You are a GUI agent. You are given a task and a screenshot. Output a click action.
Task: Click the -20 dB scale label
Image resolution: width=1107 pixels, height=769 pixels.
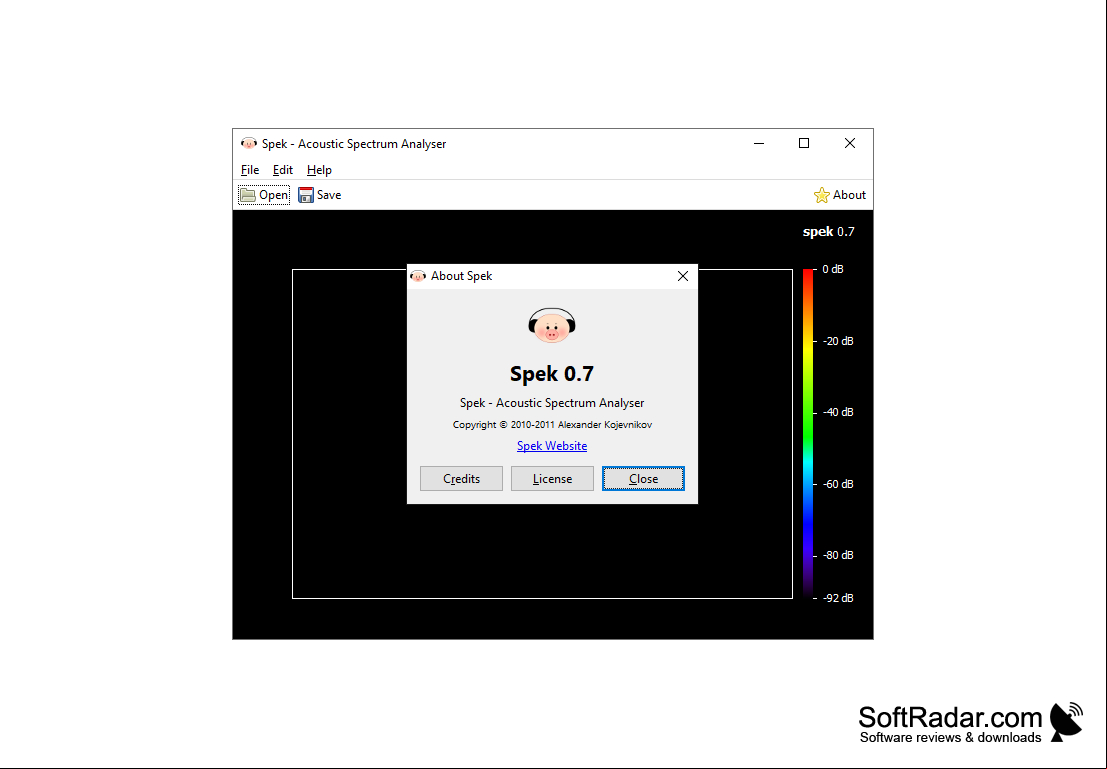click(838, 341)
